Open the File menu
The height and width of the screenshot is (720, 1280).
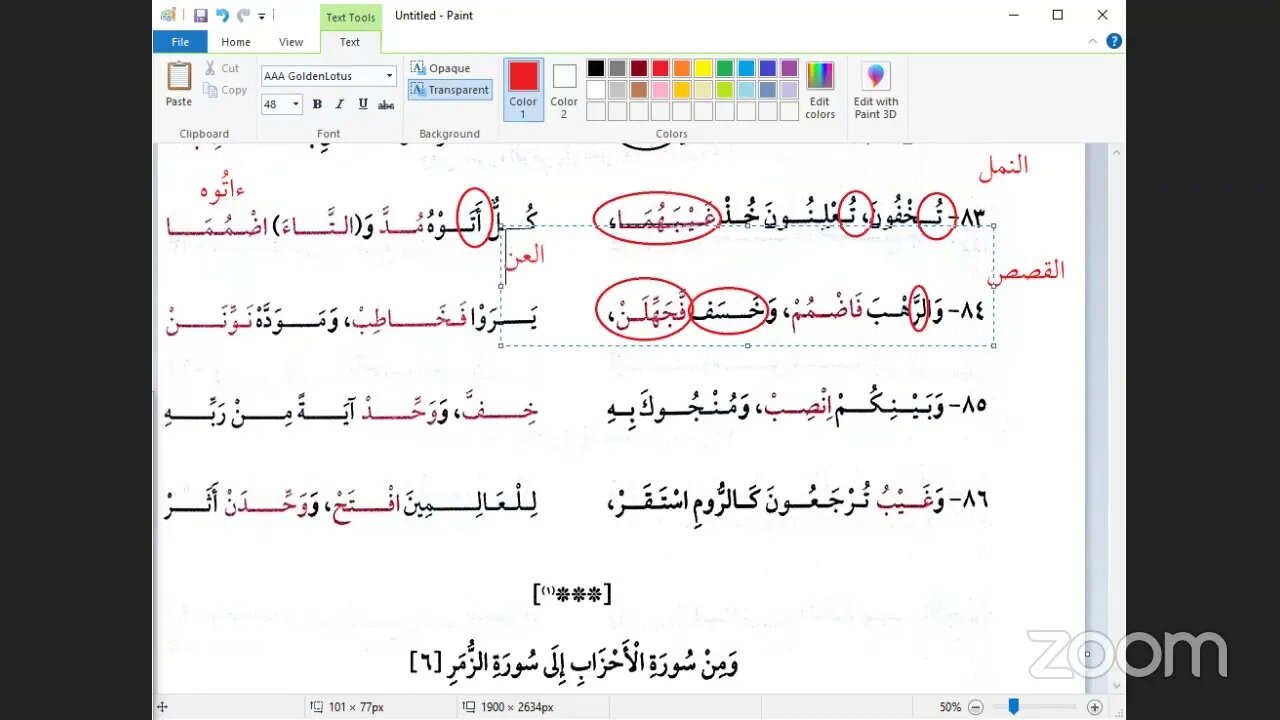point(180,42)
